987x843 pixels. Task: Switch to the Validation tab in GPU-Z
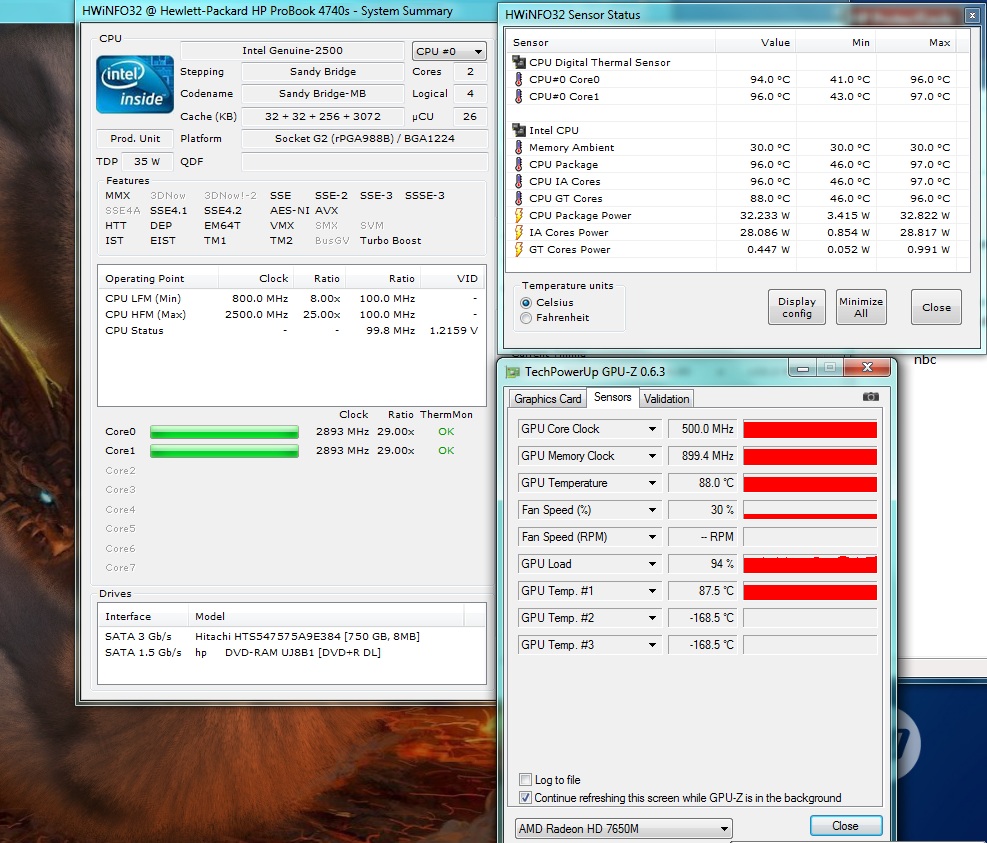pyautogui.click(x=666, y=399)
